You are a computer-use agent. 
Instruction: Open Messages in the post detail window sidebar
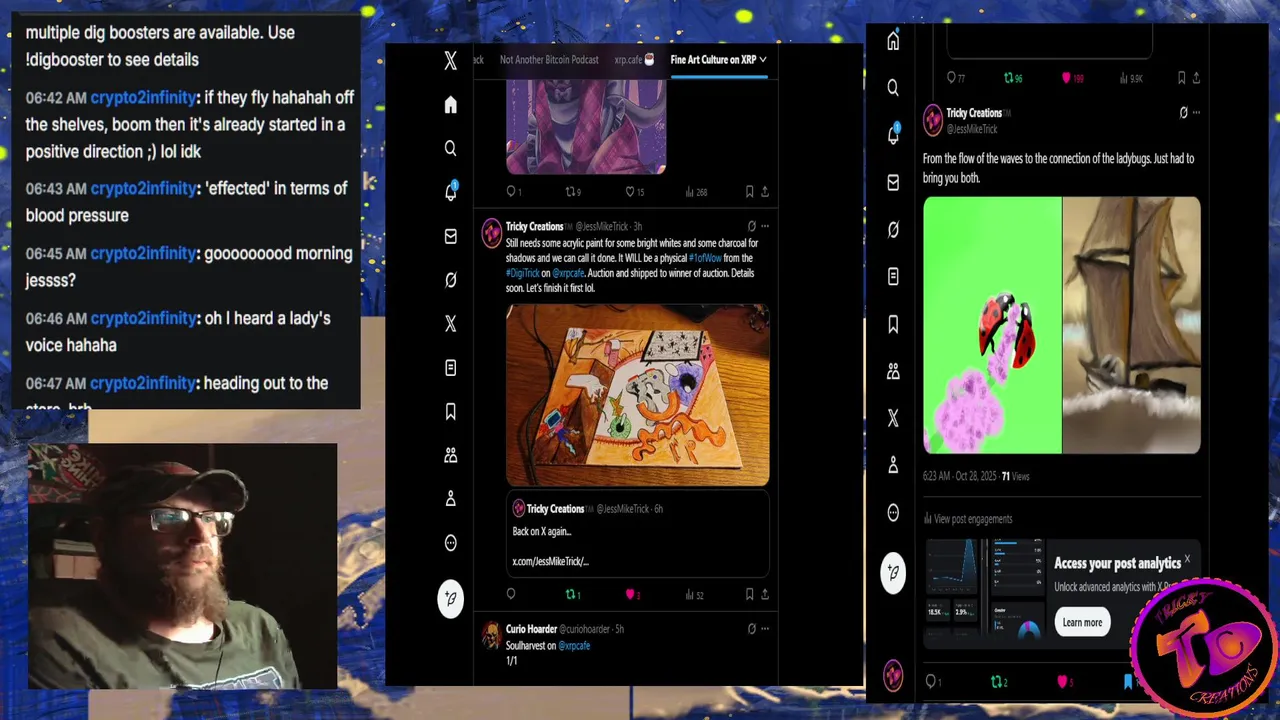point(893,182)
